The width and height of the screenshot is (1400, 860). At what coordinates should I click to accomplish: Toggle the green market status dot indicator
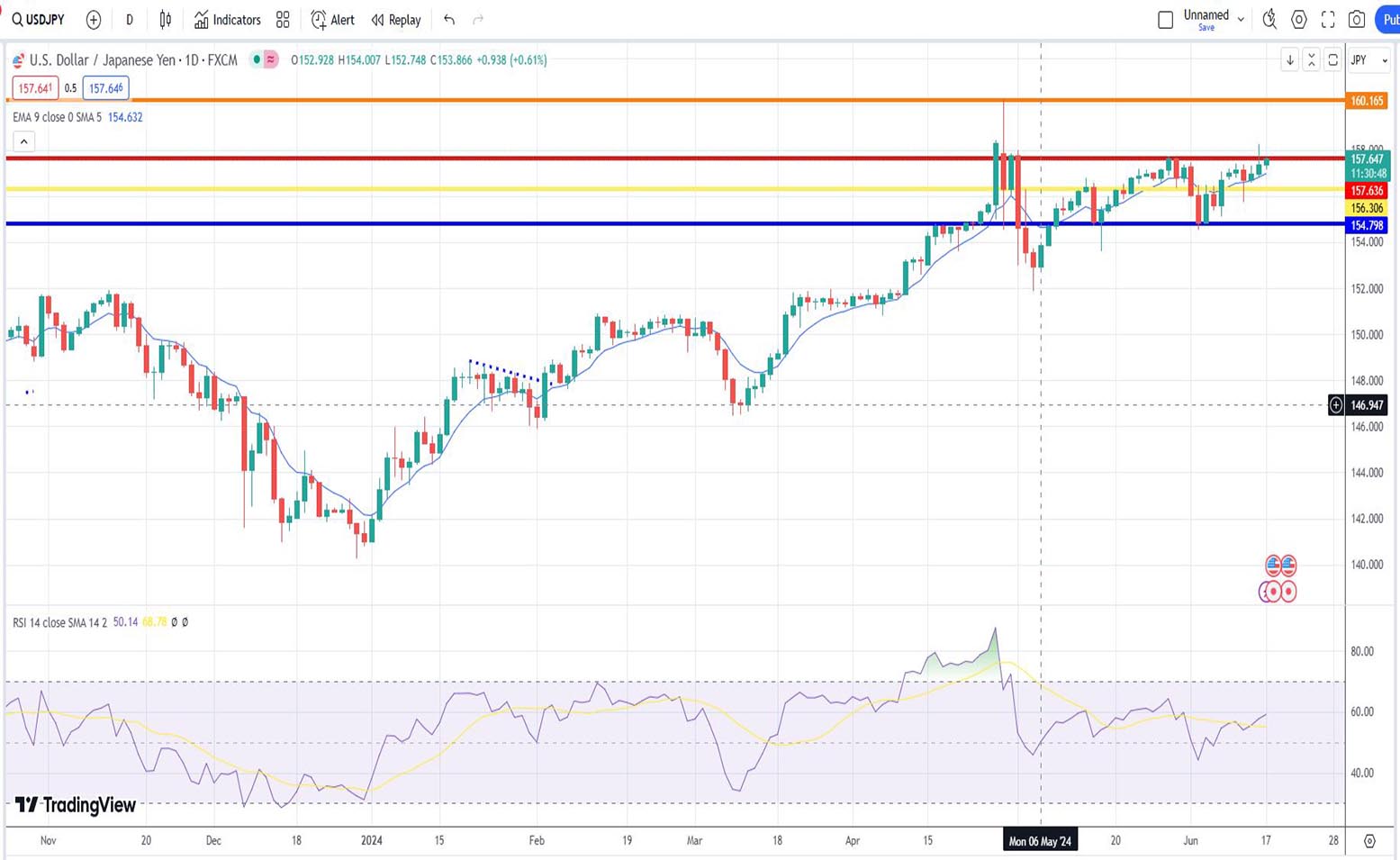pos(257,59)
